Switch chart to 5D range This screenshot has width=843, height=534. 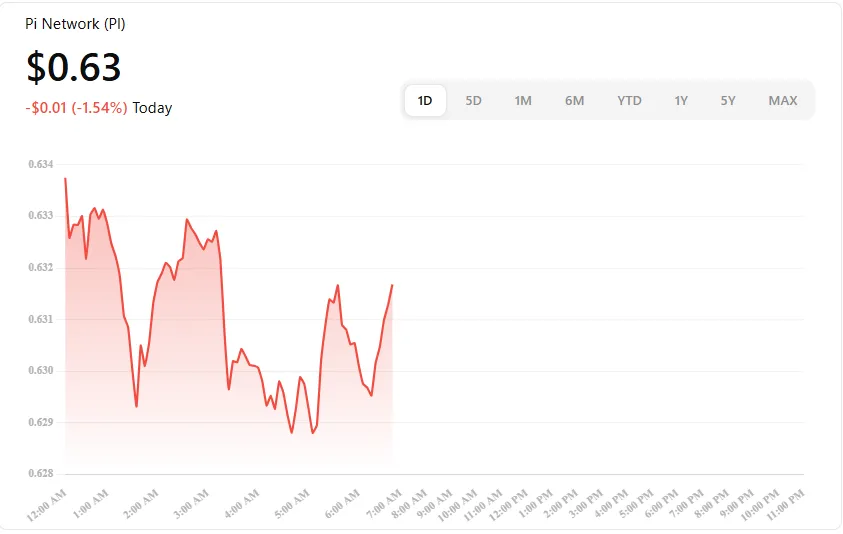(473, 101)
